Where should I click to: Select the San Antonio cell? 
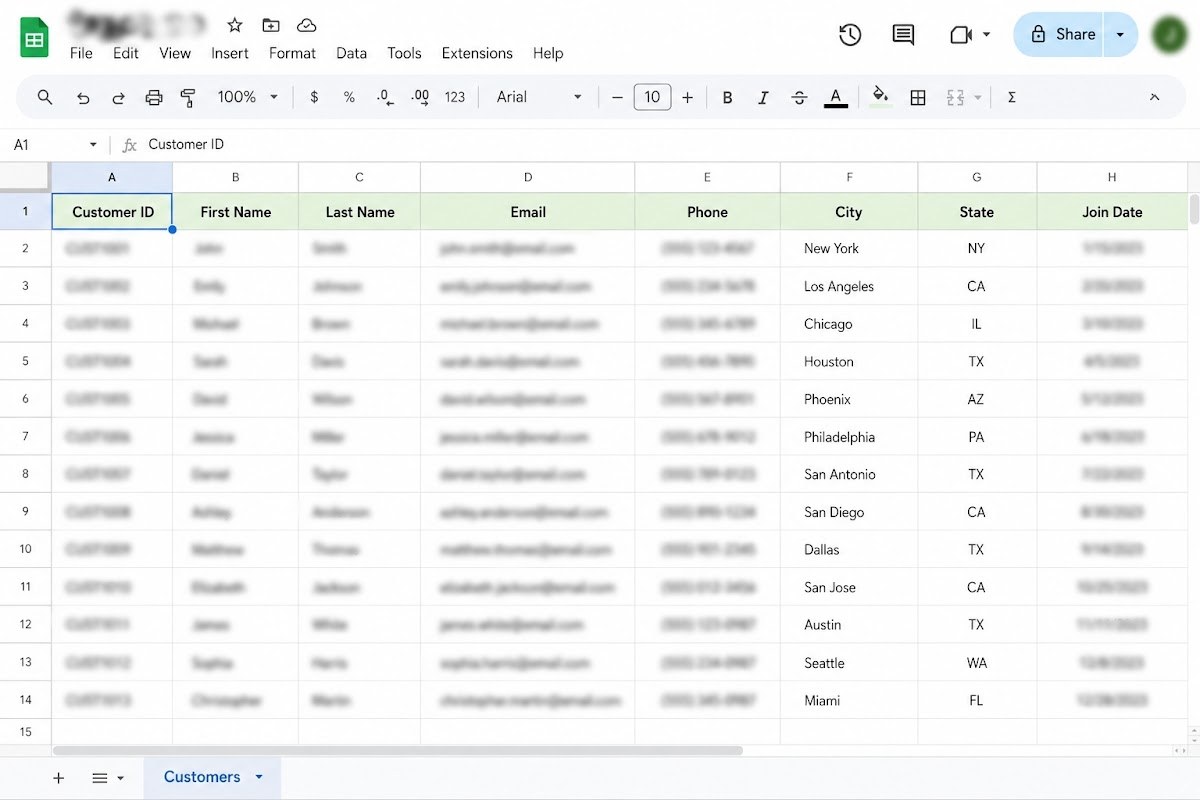[x=849, y=474]
